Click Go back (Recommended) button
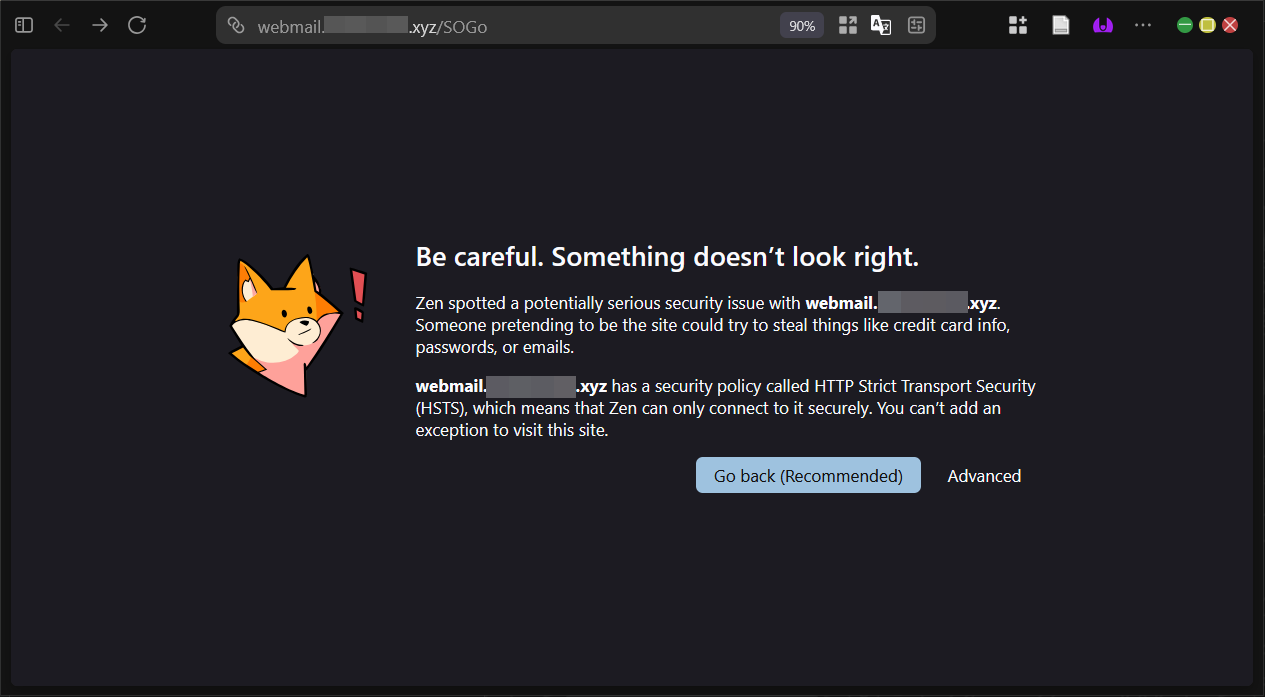The width and height of the screenshot is (1265, 697). [808, 476]
